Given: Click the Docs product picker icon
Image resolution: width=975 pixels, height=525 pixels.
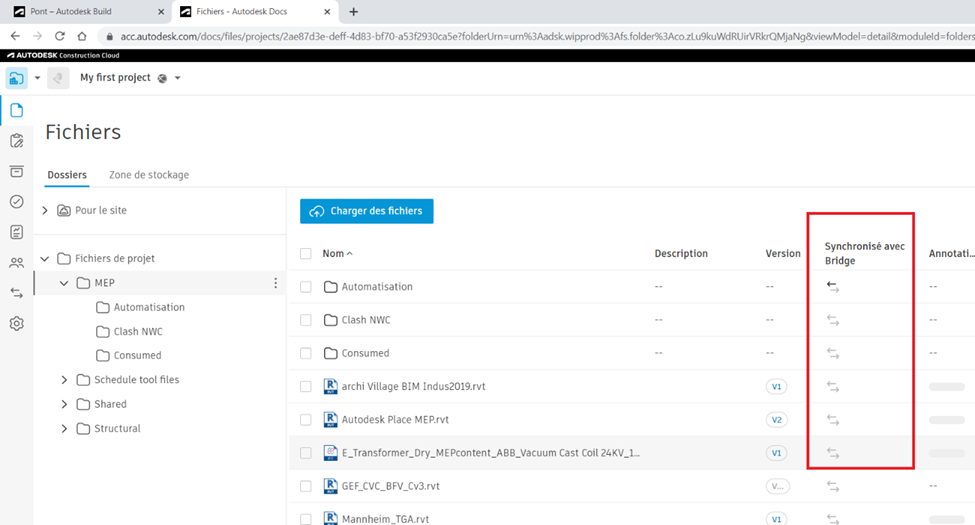Looking at the screenshot, I should click(16, 78).
